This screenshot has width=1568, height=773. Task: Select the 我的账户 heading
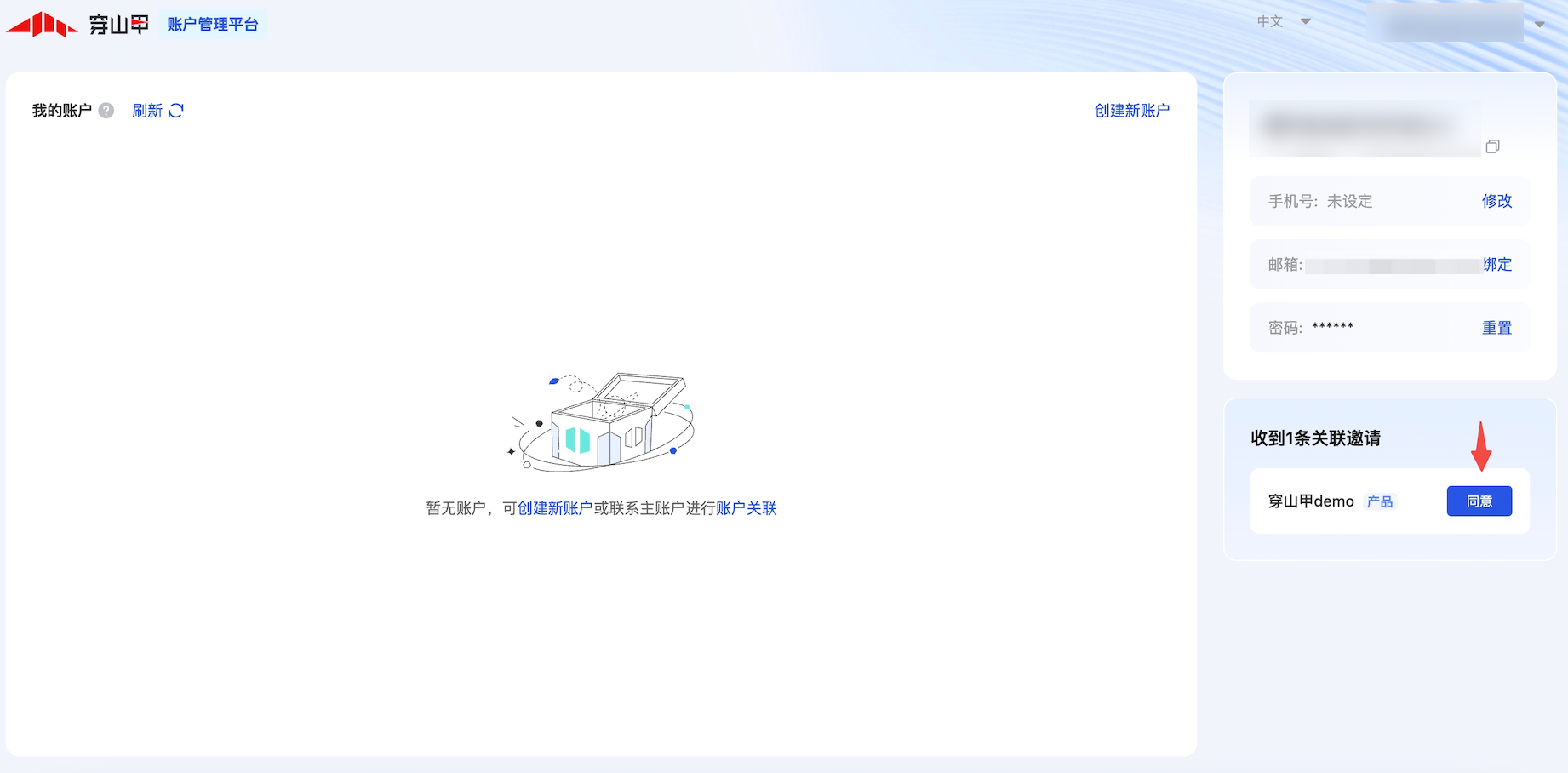(x=61, y=111)
